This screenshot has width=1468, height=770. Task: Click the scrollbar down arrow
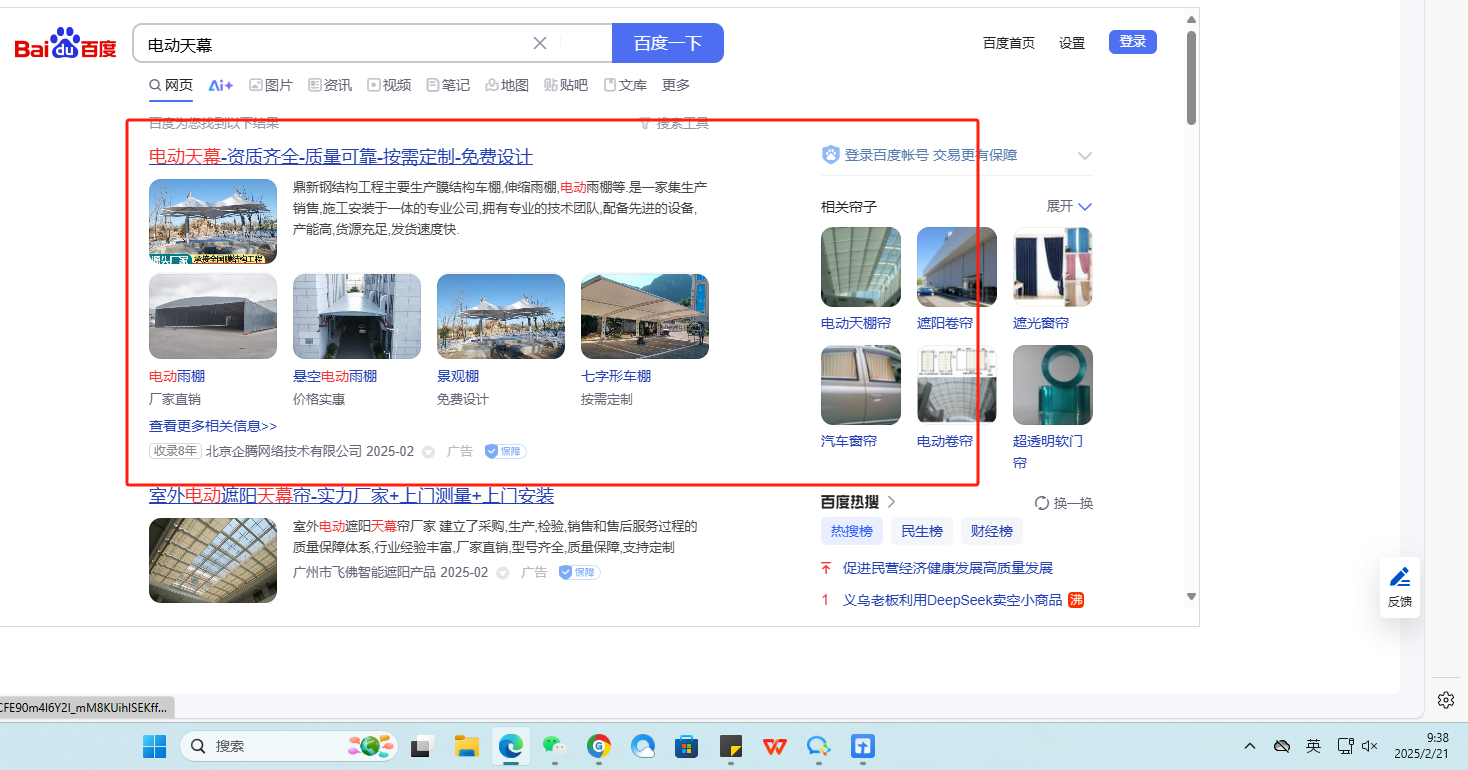(1191, 597)
